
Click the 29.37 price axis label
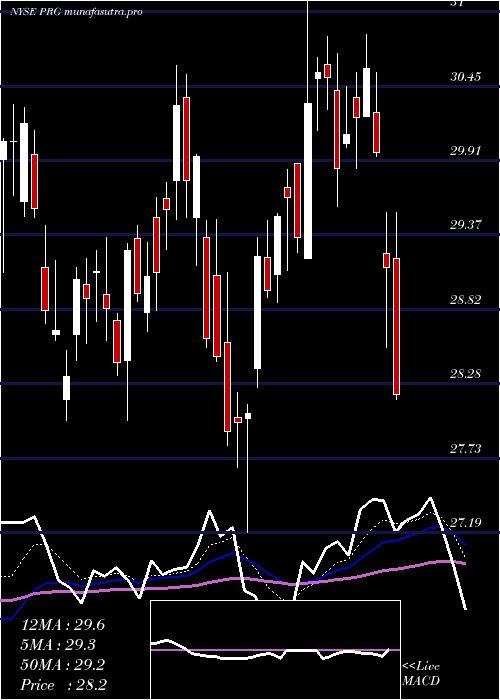[466, 225]
